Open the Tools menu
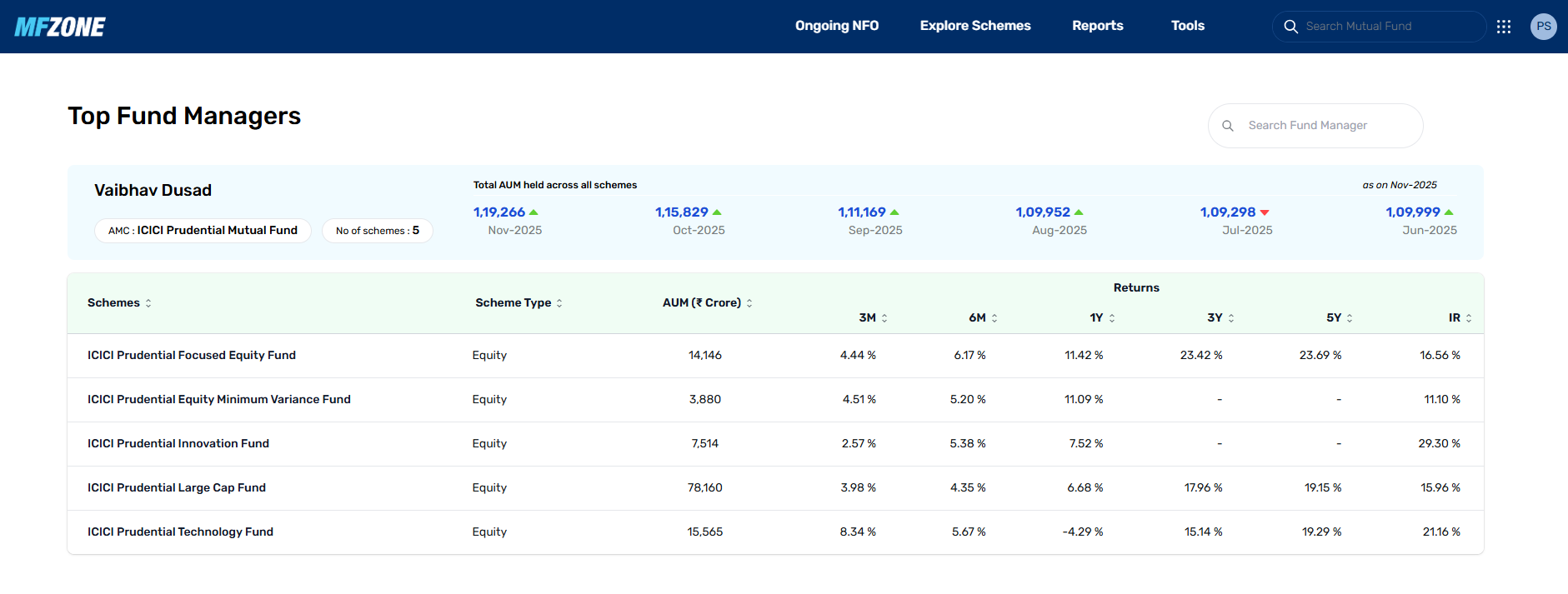This screenshot has width=1568, height=594. tap(1188, 26)
